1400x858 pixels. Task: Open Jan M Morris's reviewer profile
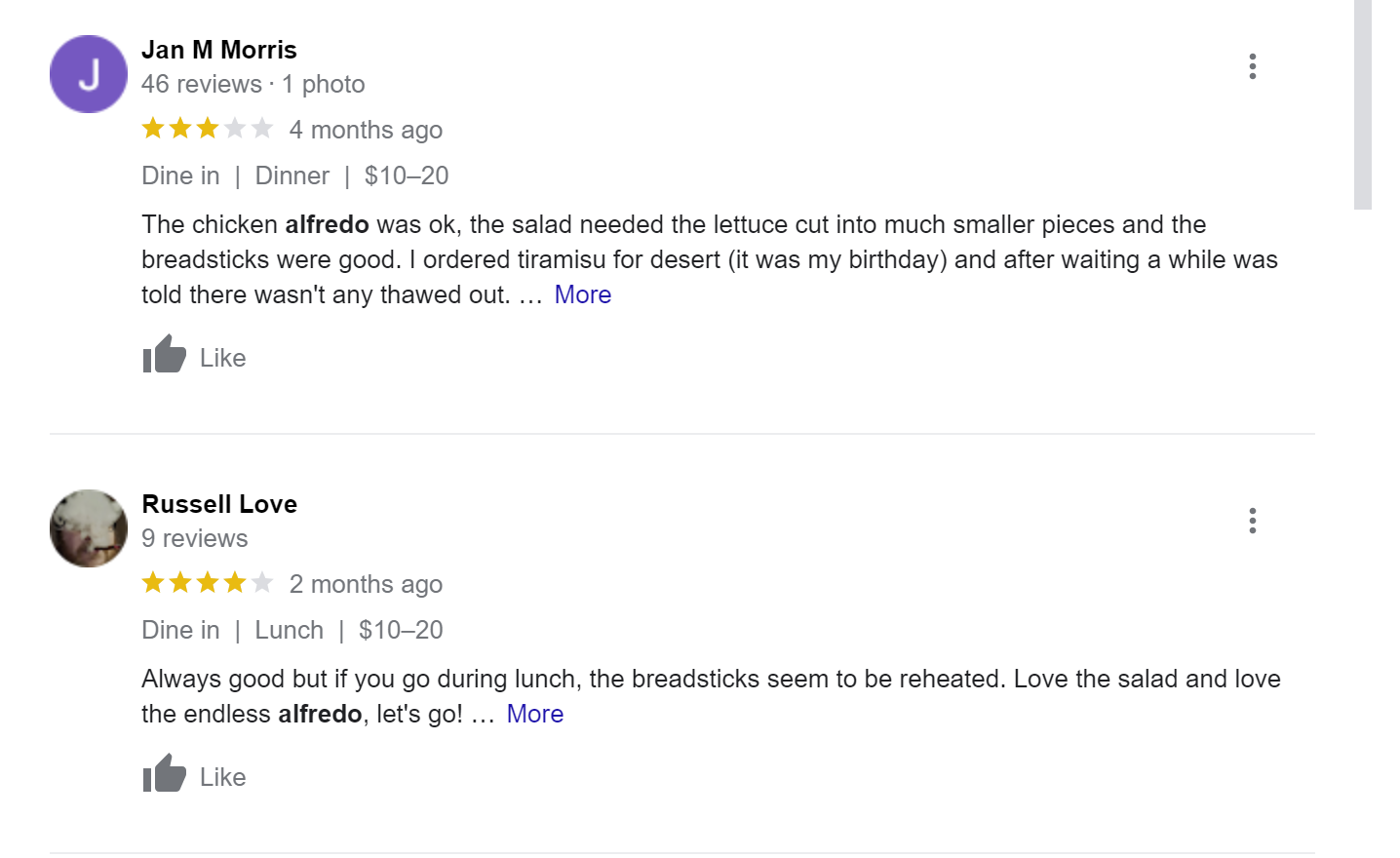coord(218,49)
